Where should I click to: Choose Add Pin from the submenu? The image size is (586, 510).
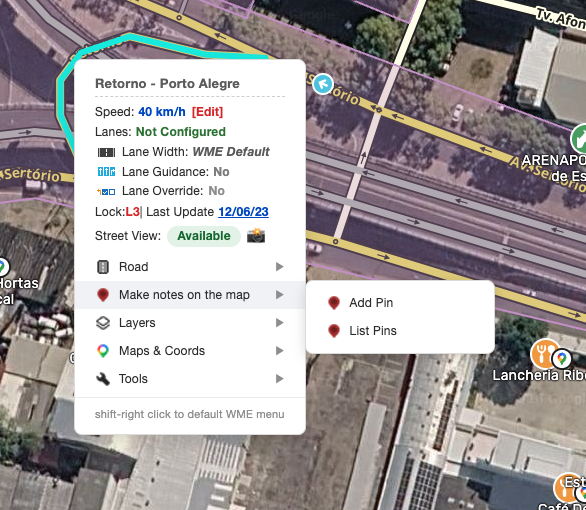(x=400, y=303)
